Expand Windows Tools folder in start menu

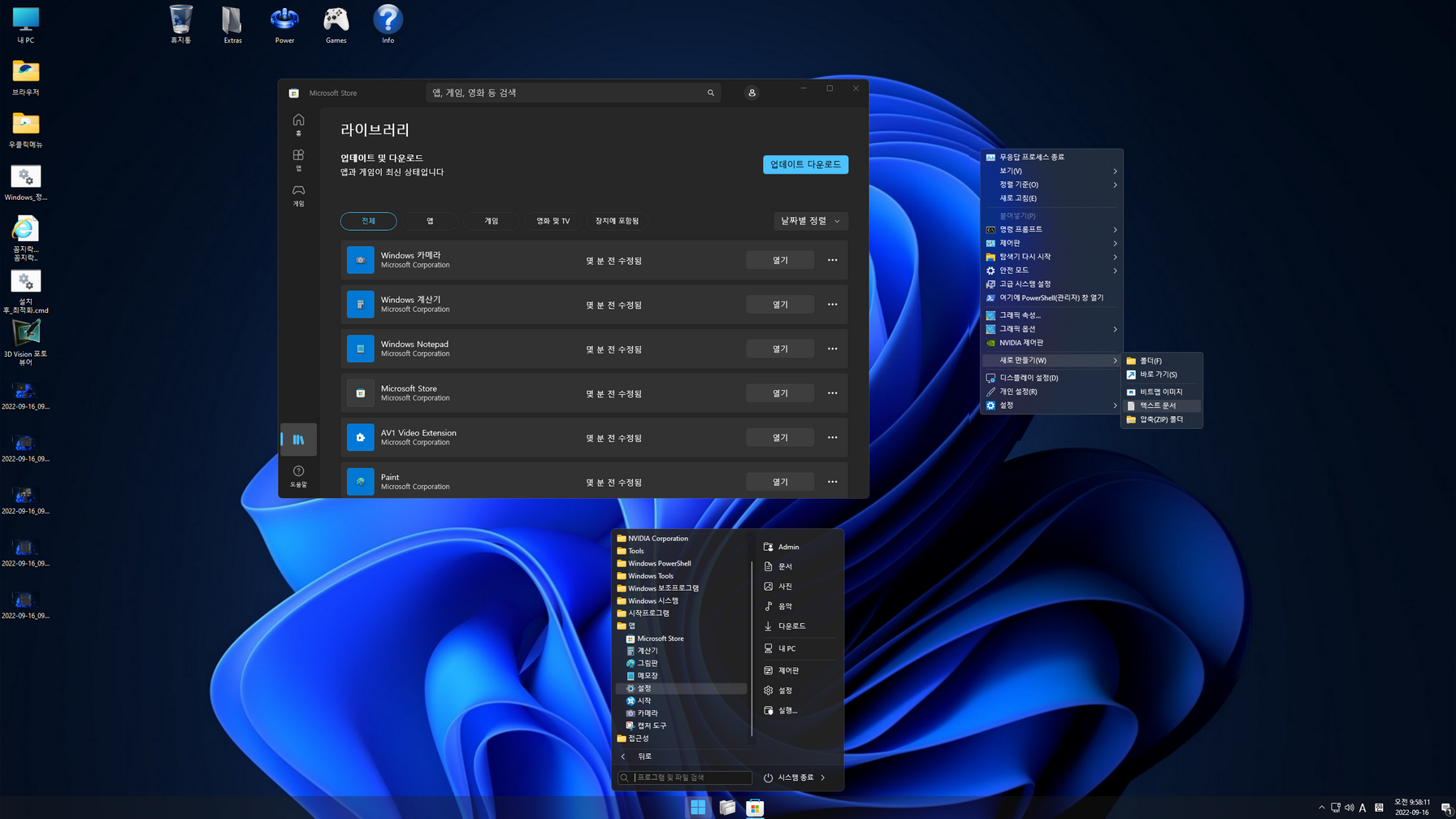coord(645,576)
